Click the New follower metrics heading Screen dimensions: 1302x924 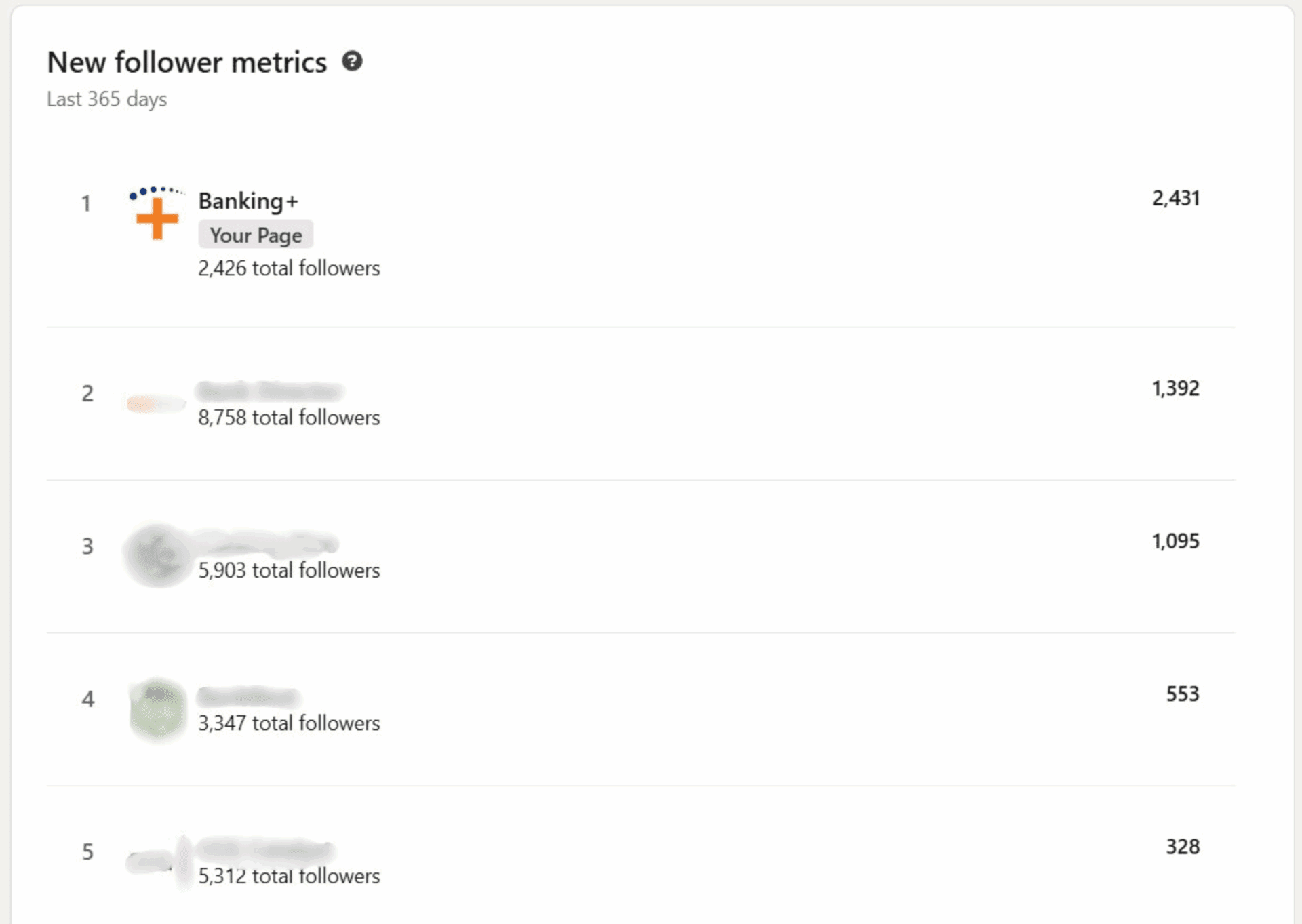click(187, 62)
